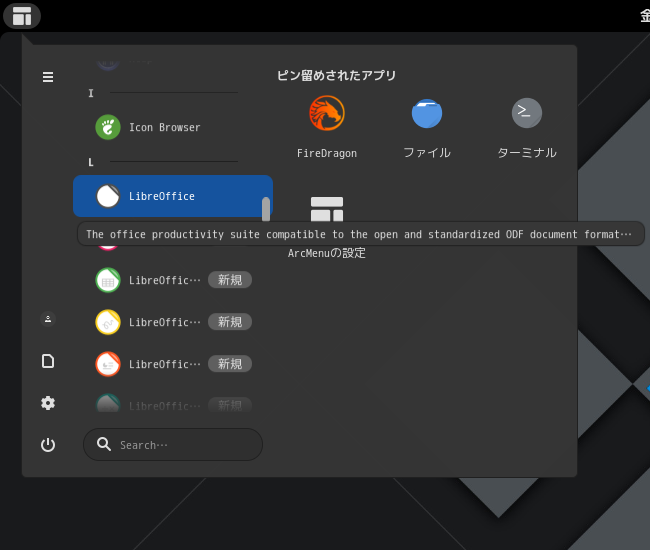
Task: Open the Documents sidebar icon
Action: [48, 361]
